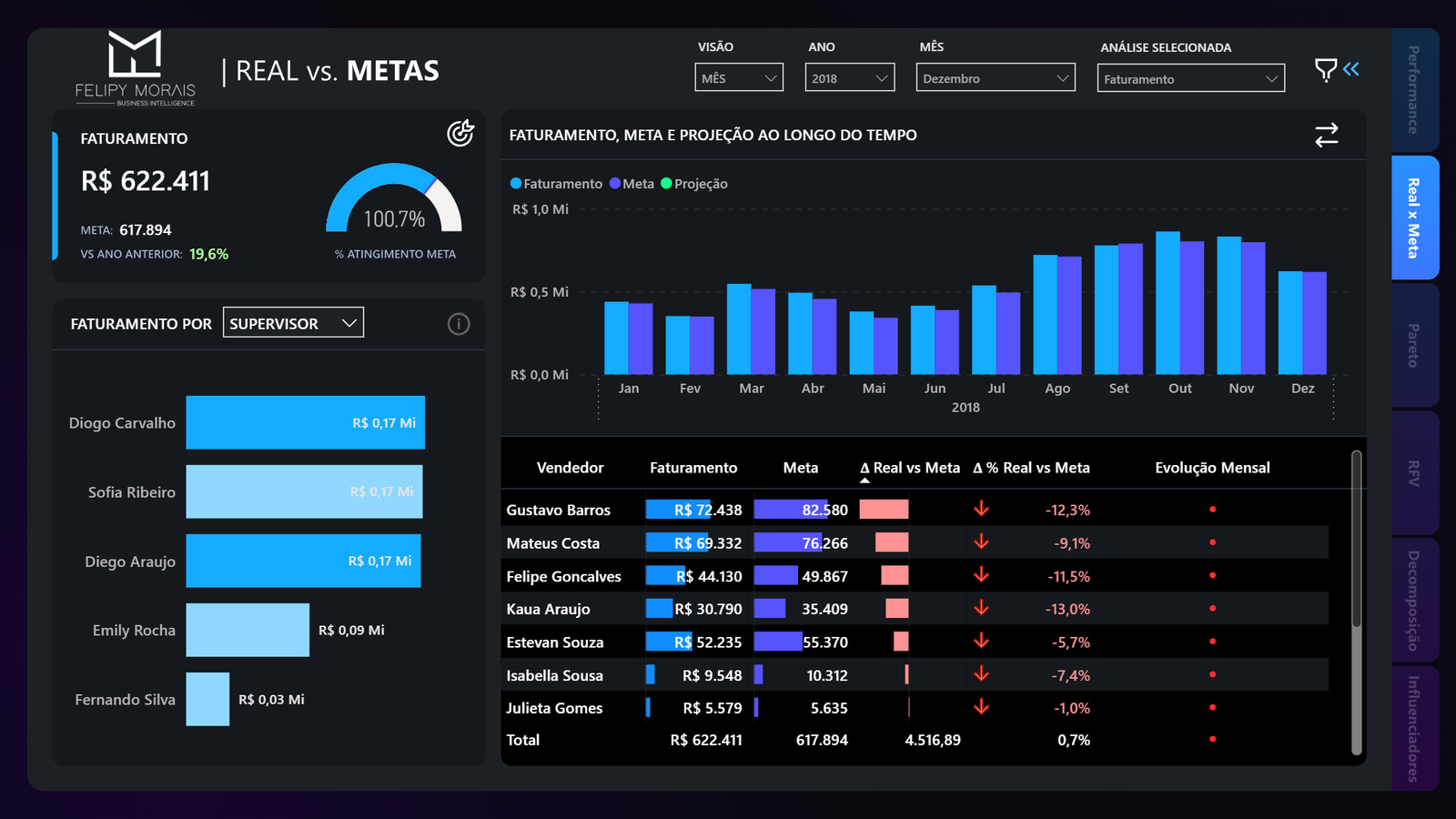1456x819 pixels.
Task: Open the info icon beside Supervisor
Action: coord(459,324)
